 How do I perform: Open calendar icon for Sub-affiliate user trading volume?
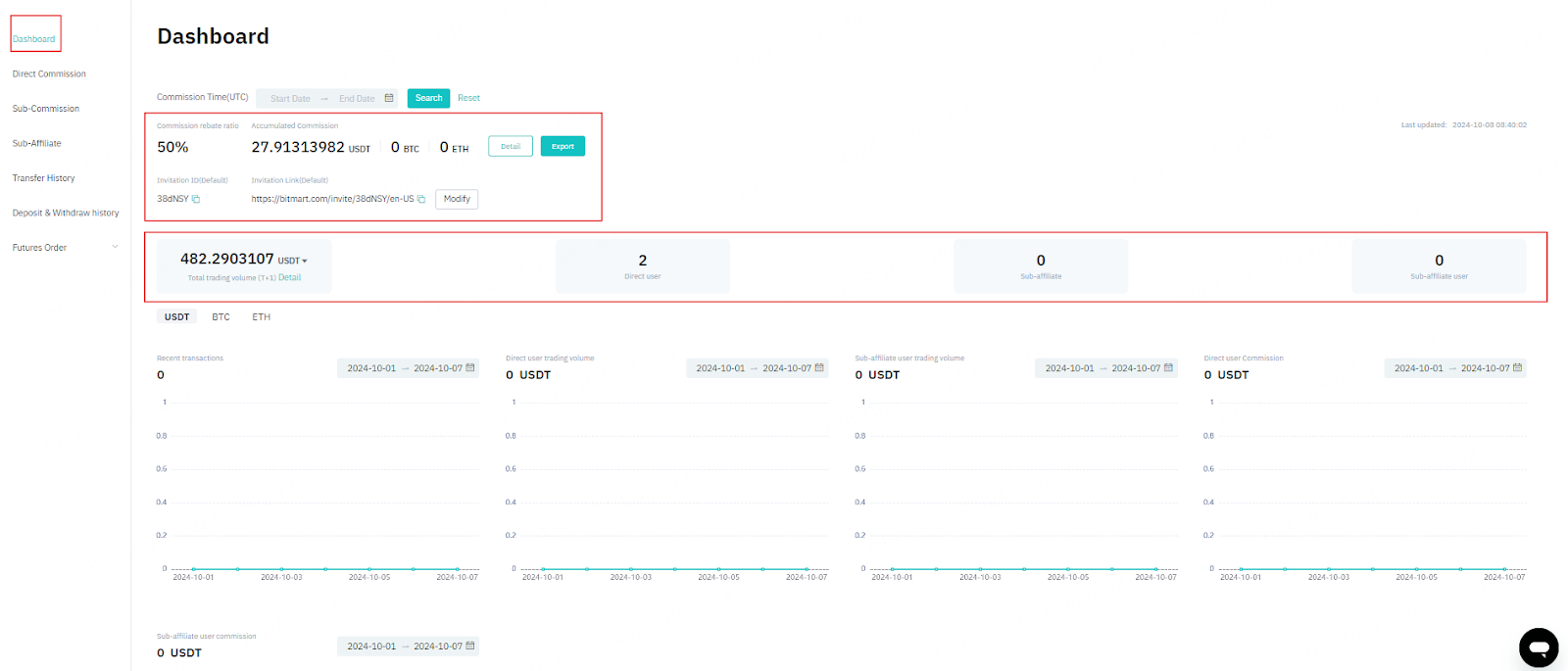coord(1168,368)
